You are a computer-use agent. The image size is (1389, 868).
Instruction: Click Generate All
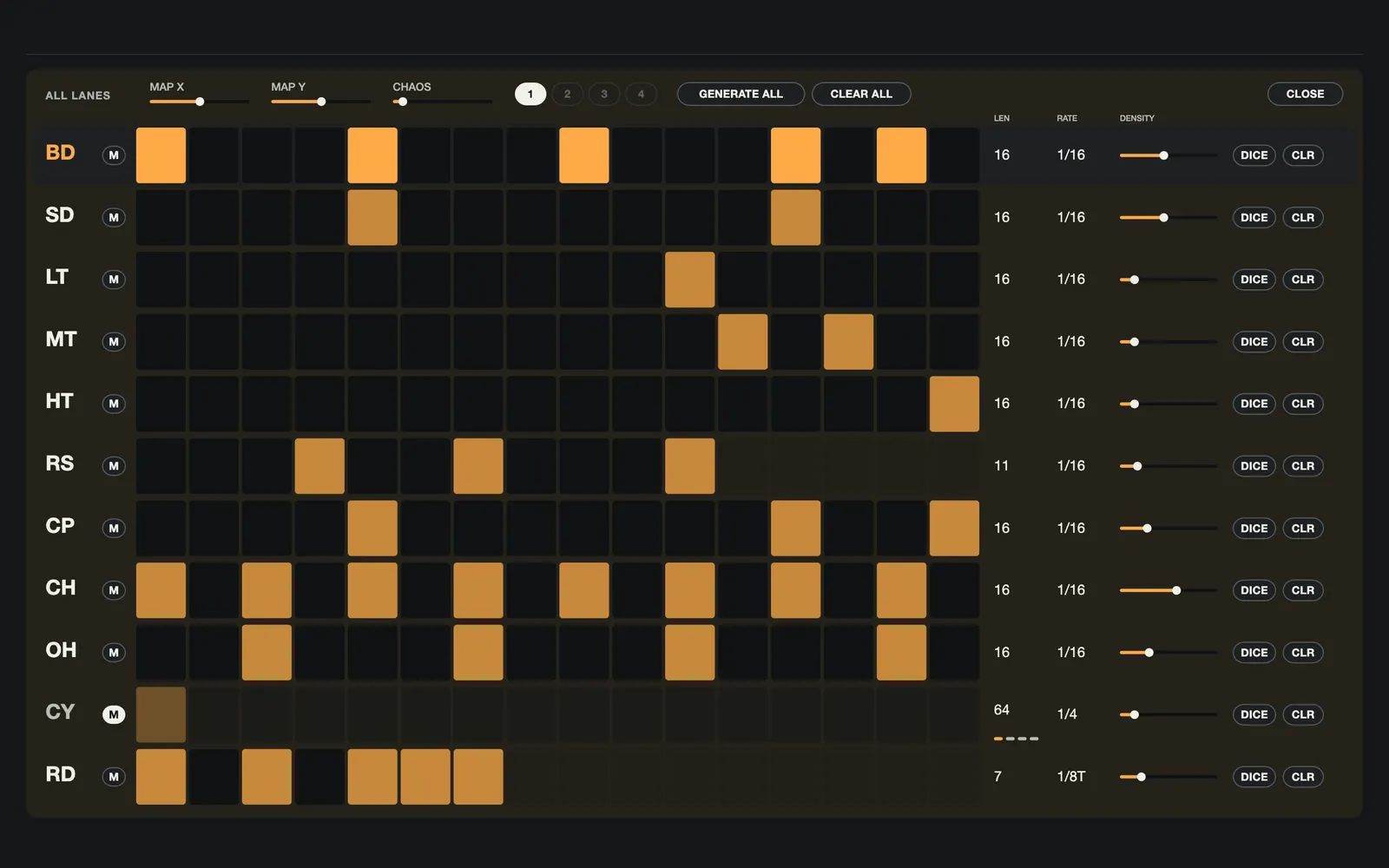(x=741, y=94)
